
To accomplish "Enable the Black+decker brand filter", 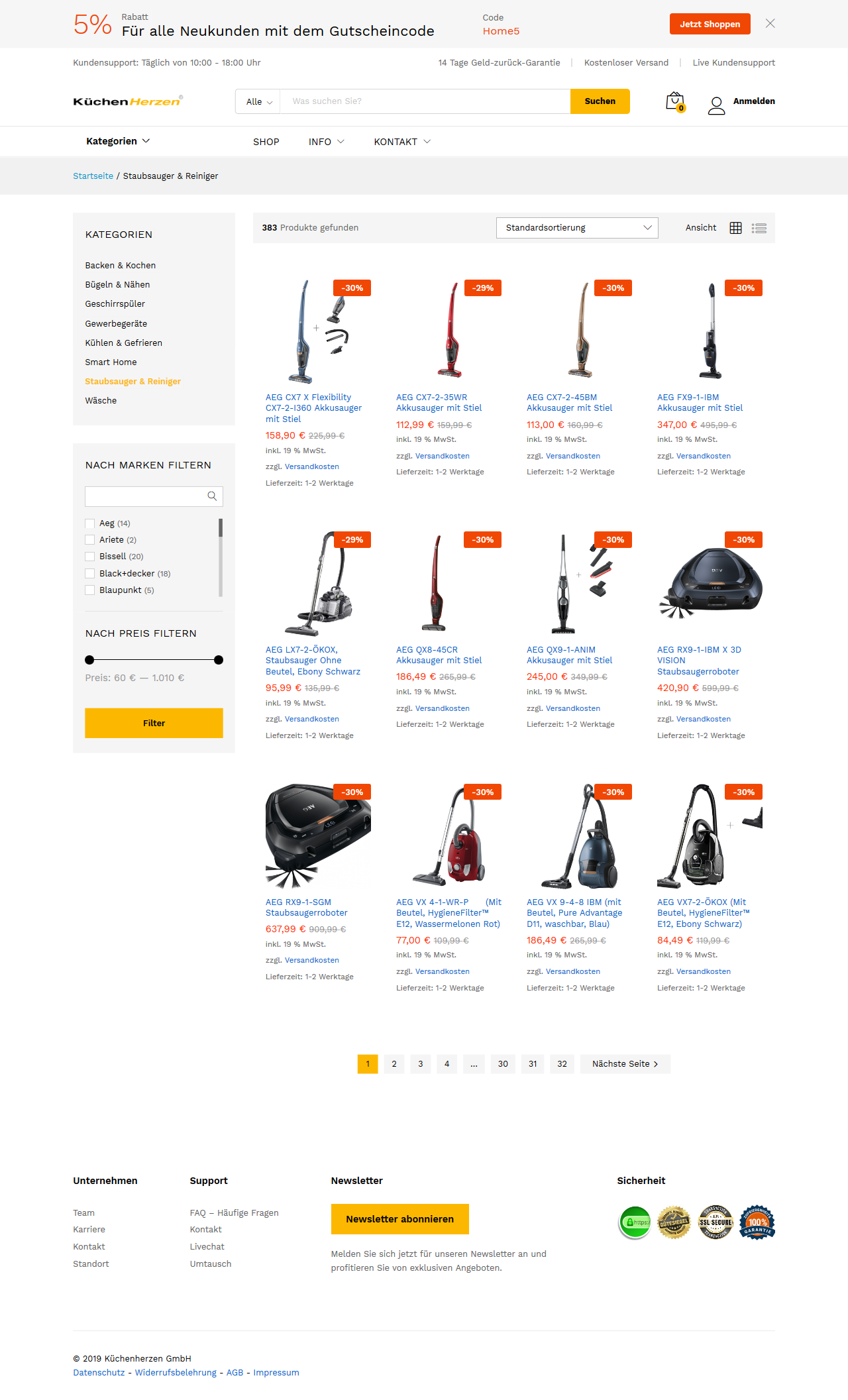I will pyautogui.click(x=90, y=574).
